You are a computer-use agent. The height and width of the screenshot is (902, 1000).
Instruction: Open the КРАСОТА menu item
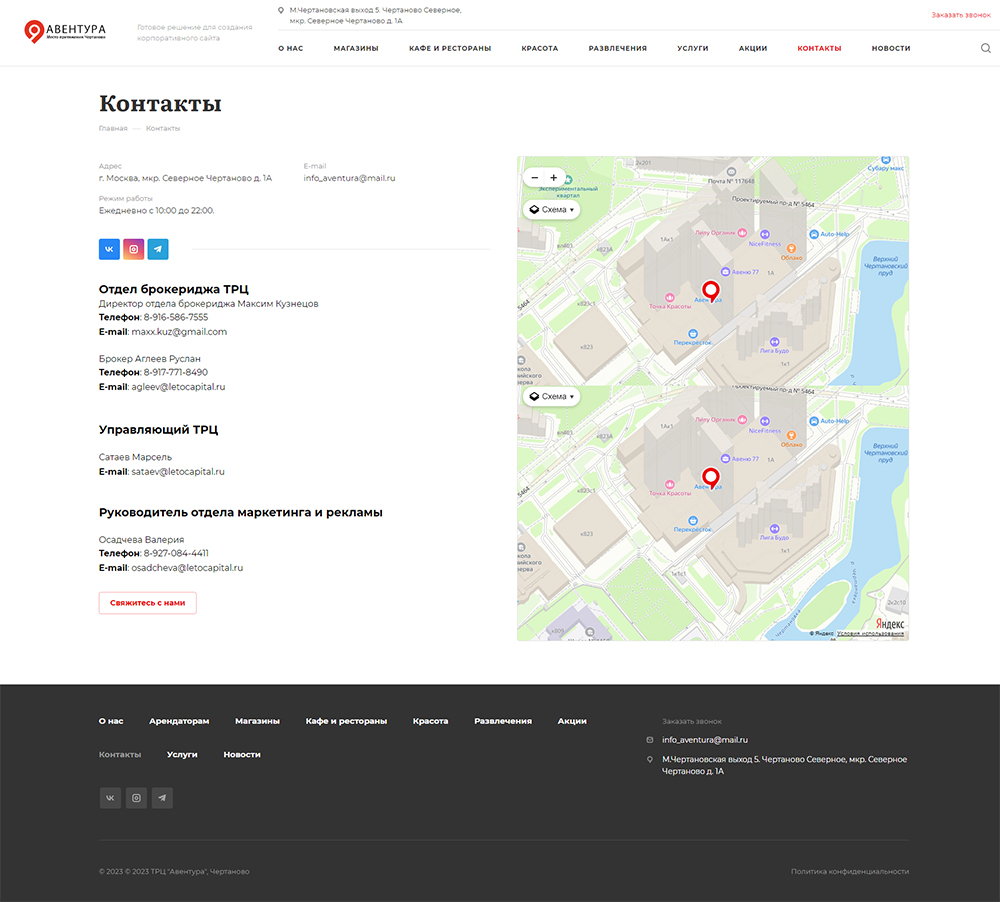[540, 48]
